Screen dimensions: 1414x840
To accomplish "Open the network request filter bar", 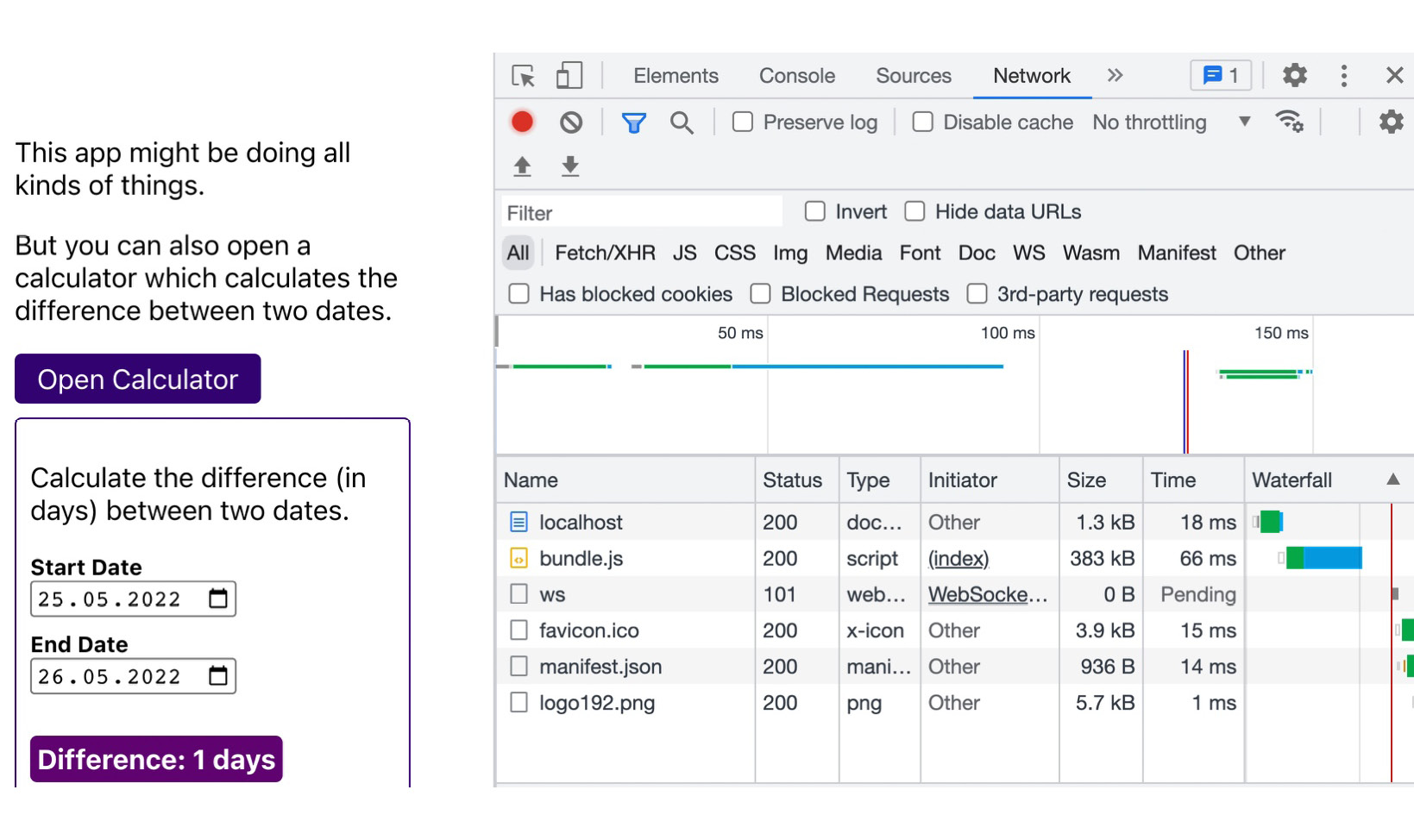I will (x=634, y=122).
